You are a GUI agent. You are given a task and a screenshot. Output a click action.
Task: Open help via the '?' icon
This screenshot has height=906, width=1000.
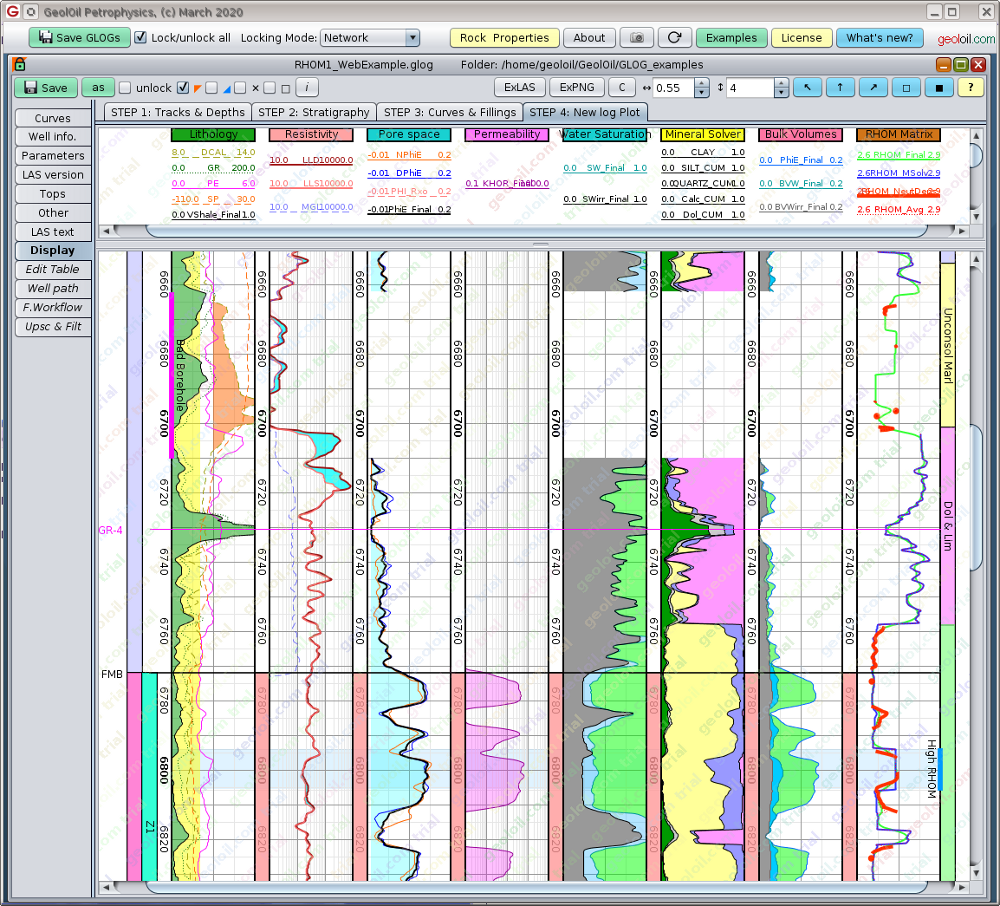pos(970,87)
